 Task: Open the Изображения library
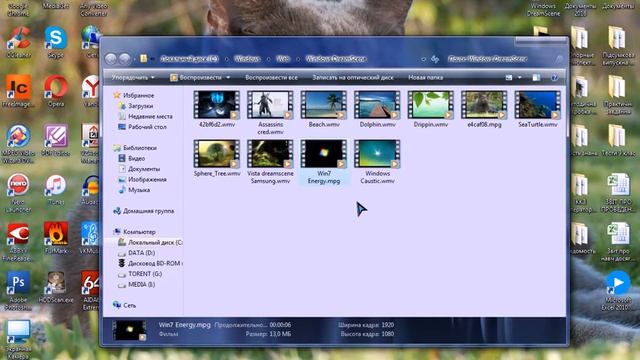142,180
